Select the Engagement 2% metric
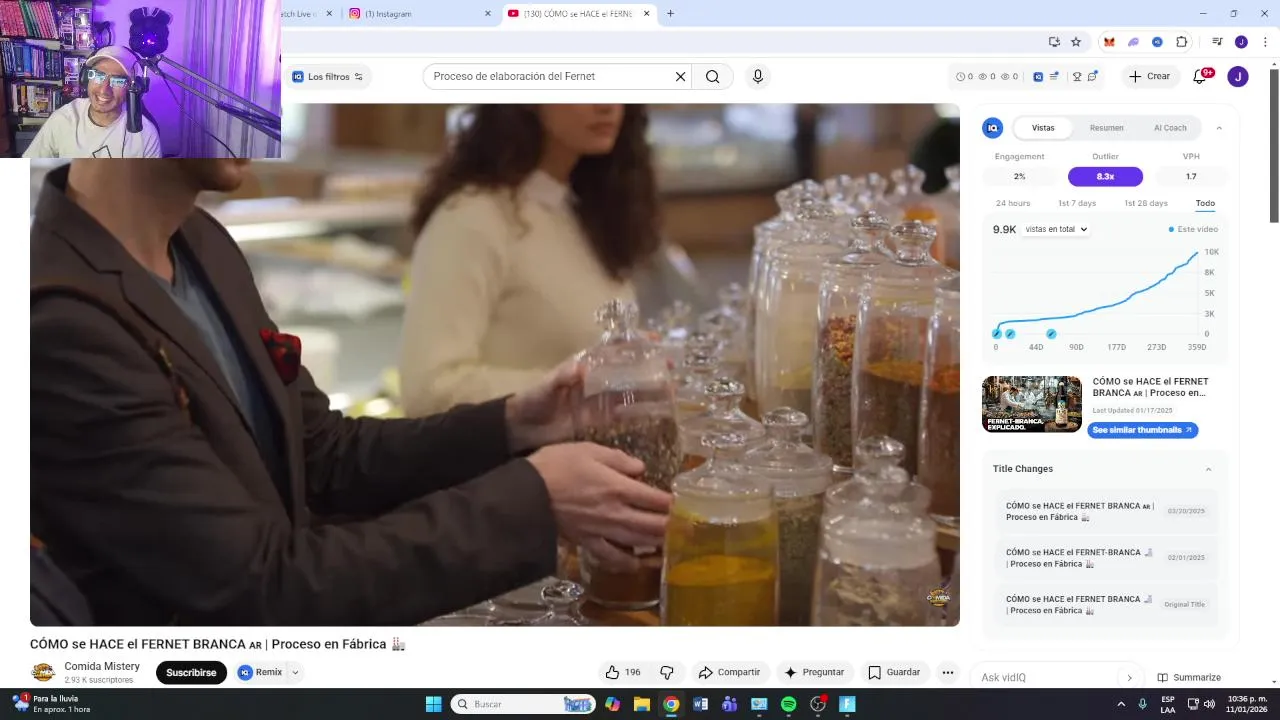Viewport: 1280px width, 720px height. click(x=1019, y=176)
